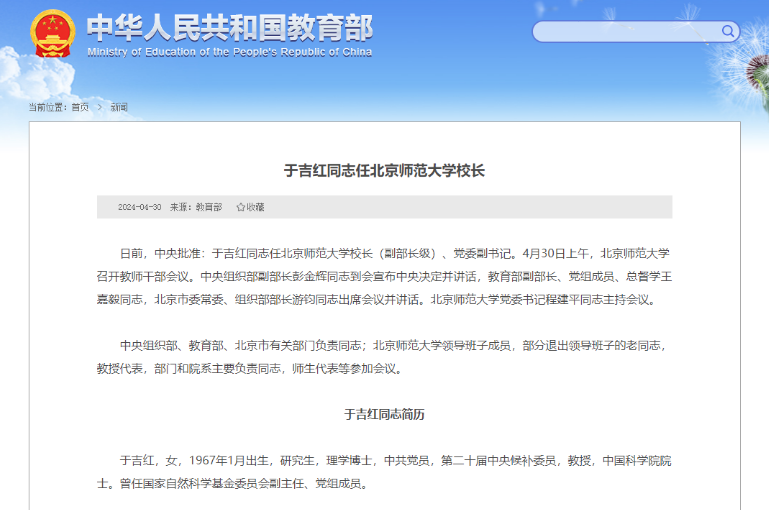Screen dimensions: 769x510
Task: Click the 中华人民共和国教育部 site title
Action: pyautogui.click(x=229, y=25)
